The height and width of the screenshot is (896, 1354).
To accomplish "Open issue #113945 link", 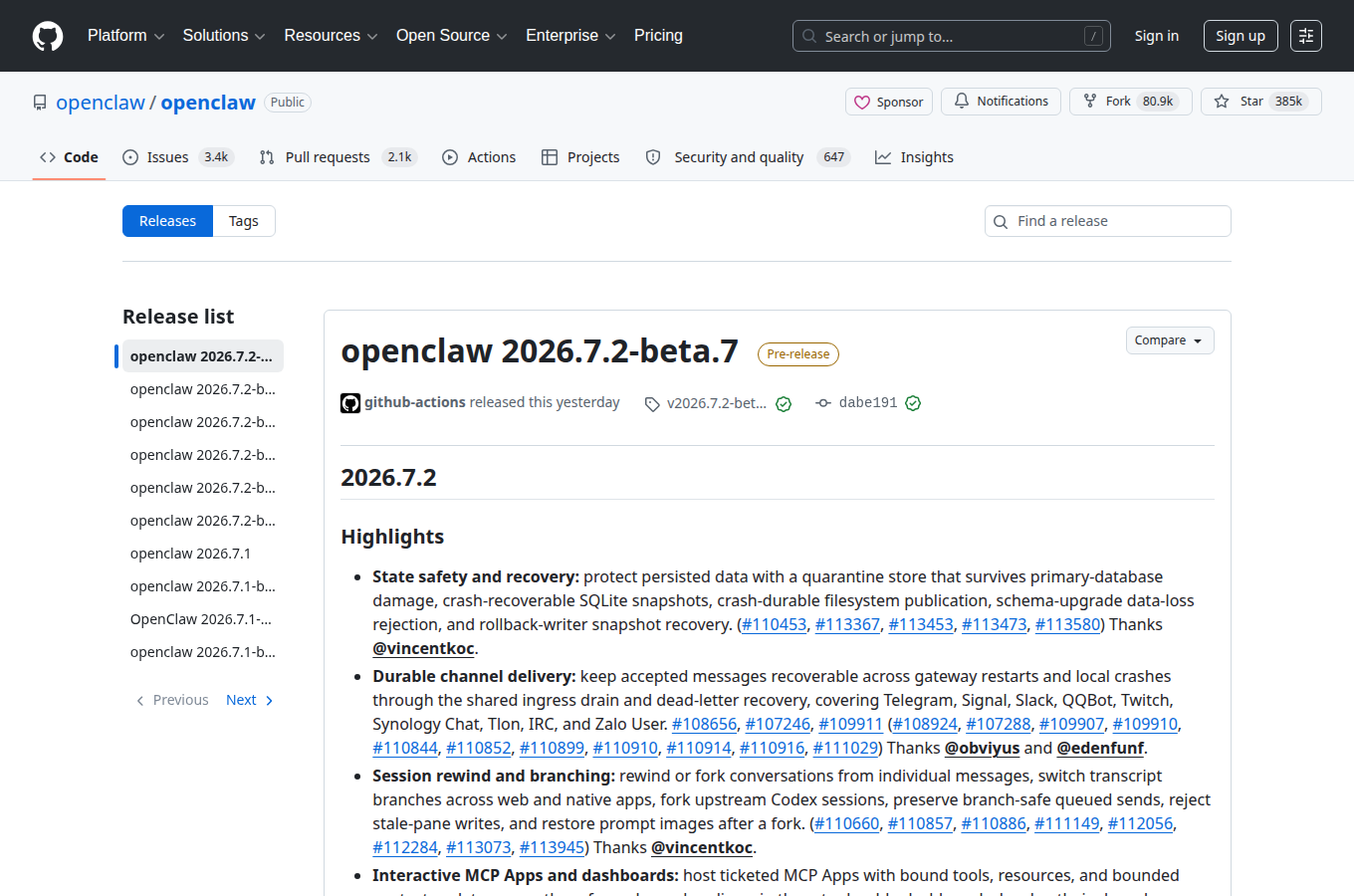I will (x=552, y=847).
